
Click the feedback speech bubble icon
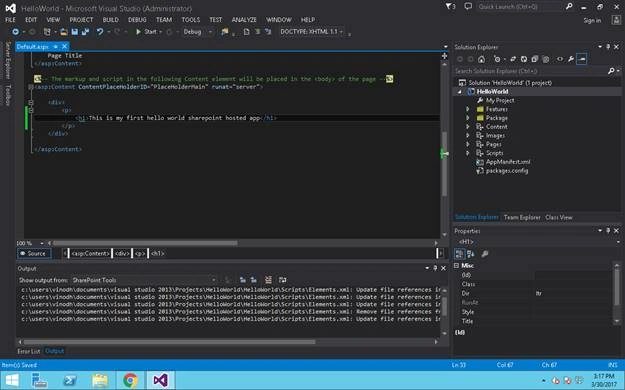pos(468,6)
